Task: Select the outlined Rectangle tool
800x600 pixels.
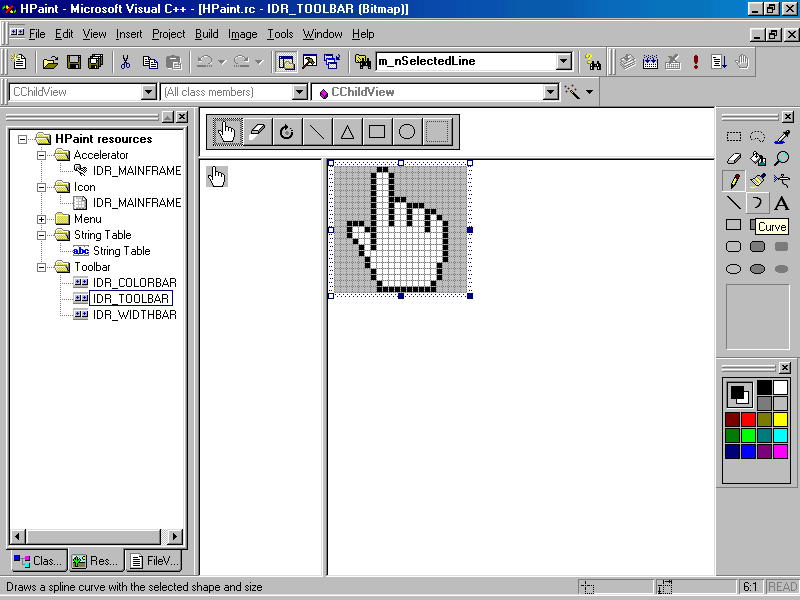Action: pyautogui.click(x=734, y=225)
